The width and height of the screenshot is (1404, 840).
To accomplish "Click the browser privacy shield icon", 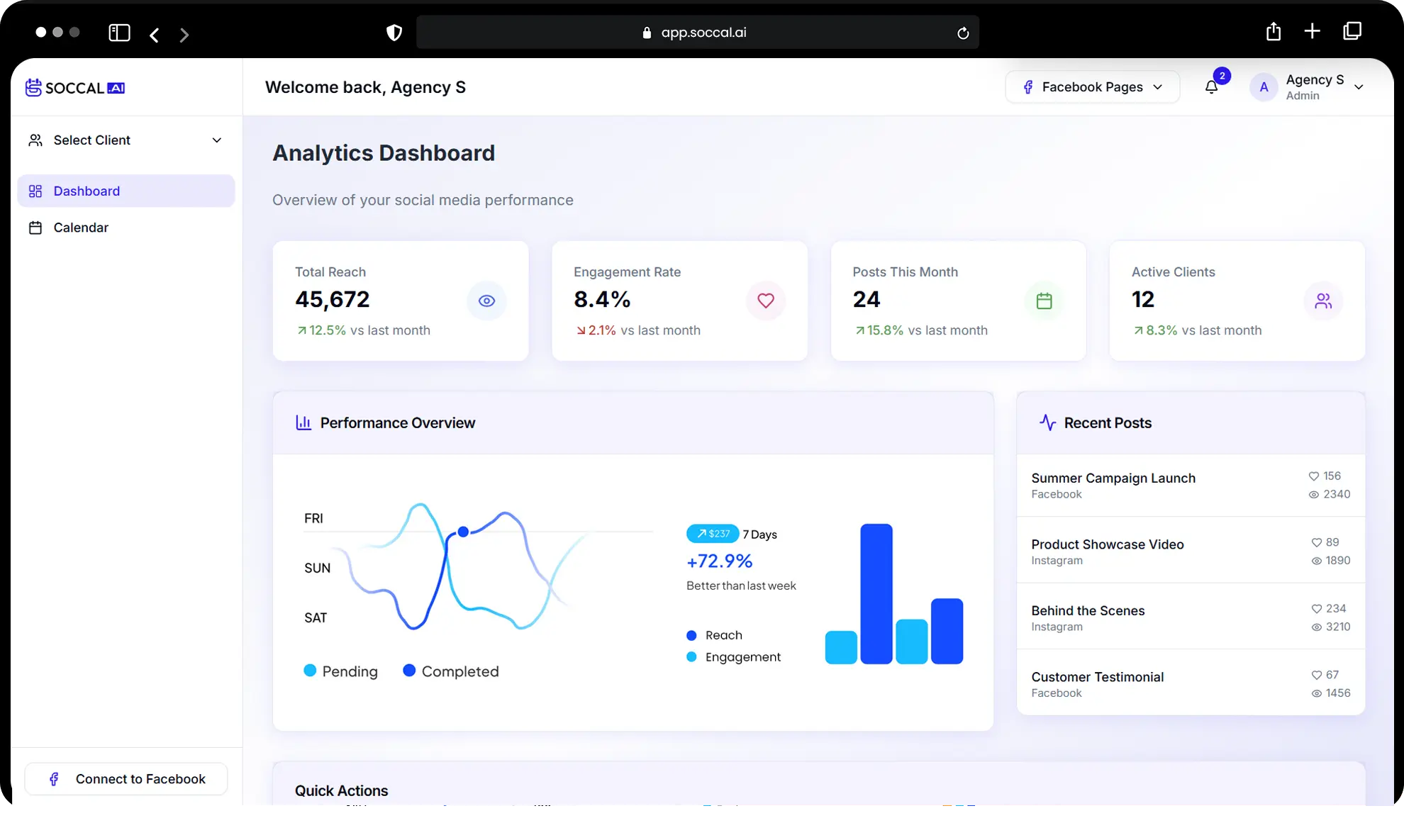I will (394, 33).
